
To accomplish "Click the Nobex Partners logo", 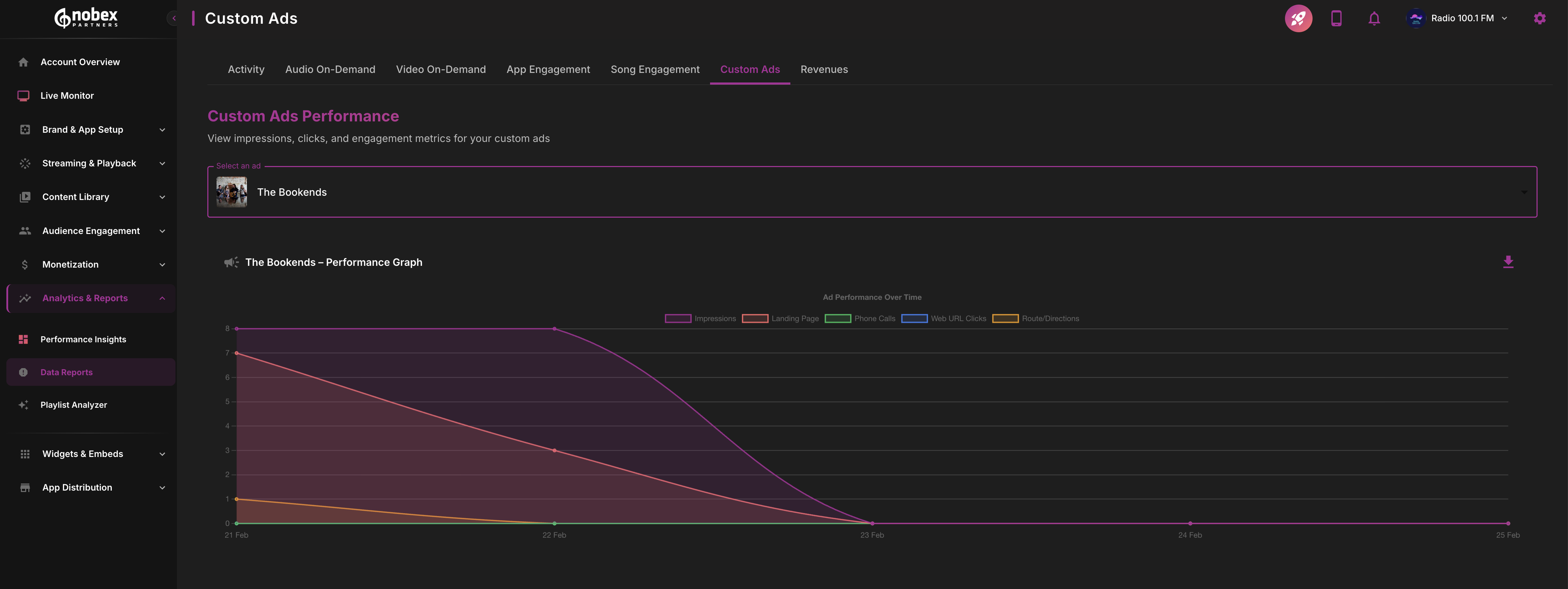I will coord(86,18).
